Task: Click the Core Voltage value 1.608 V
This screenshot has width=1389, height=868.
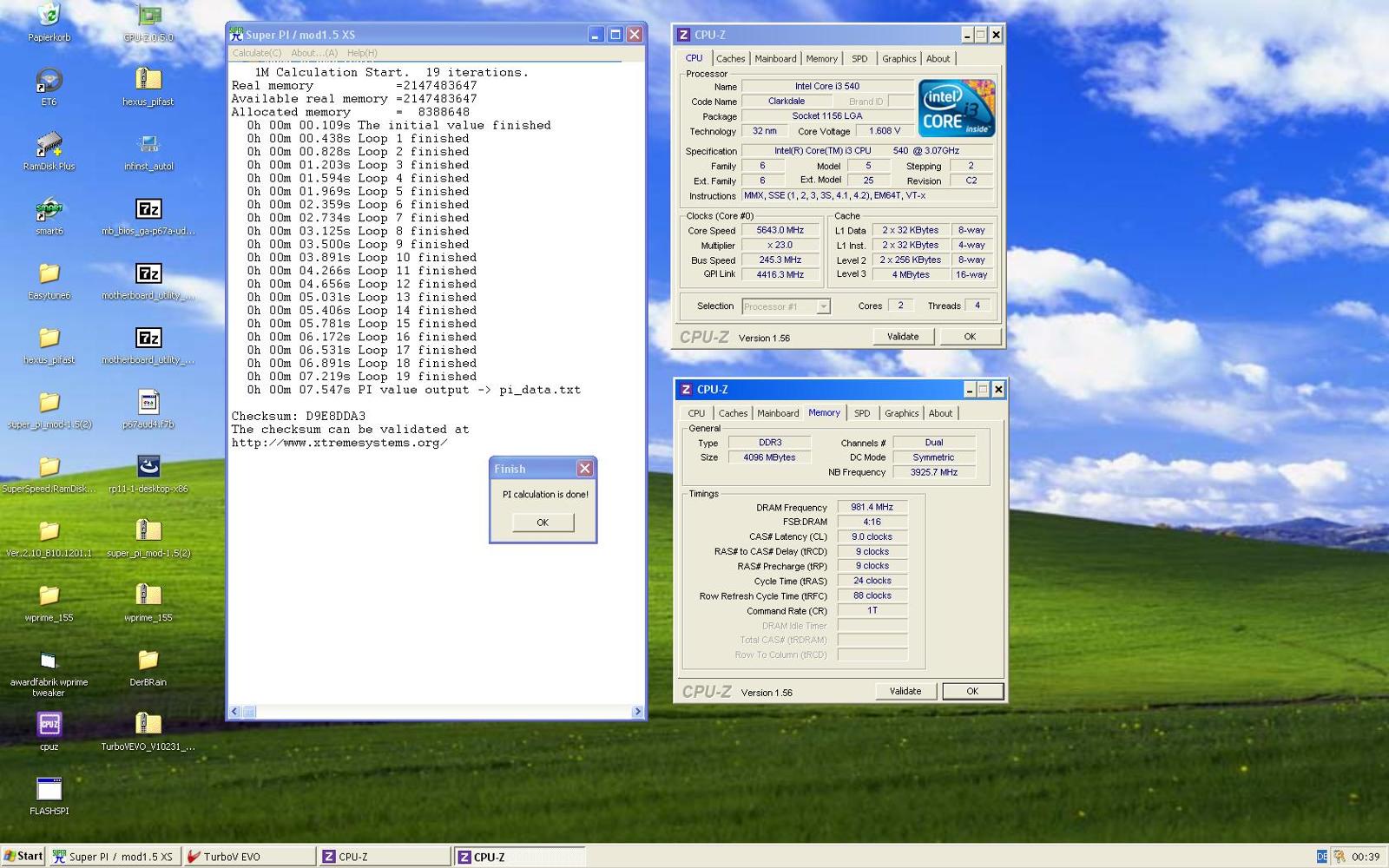Action: [x=885, y=131]
